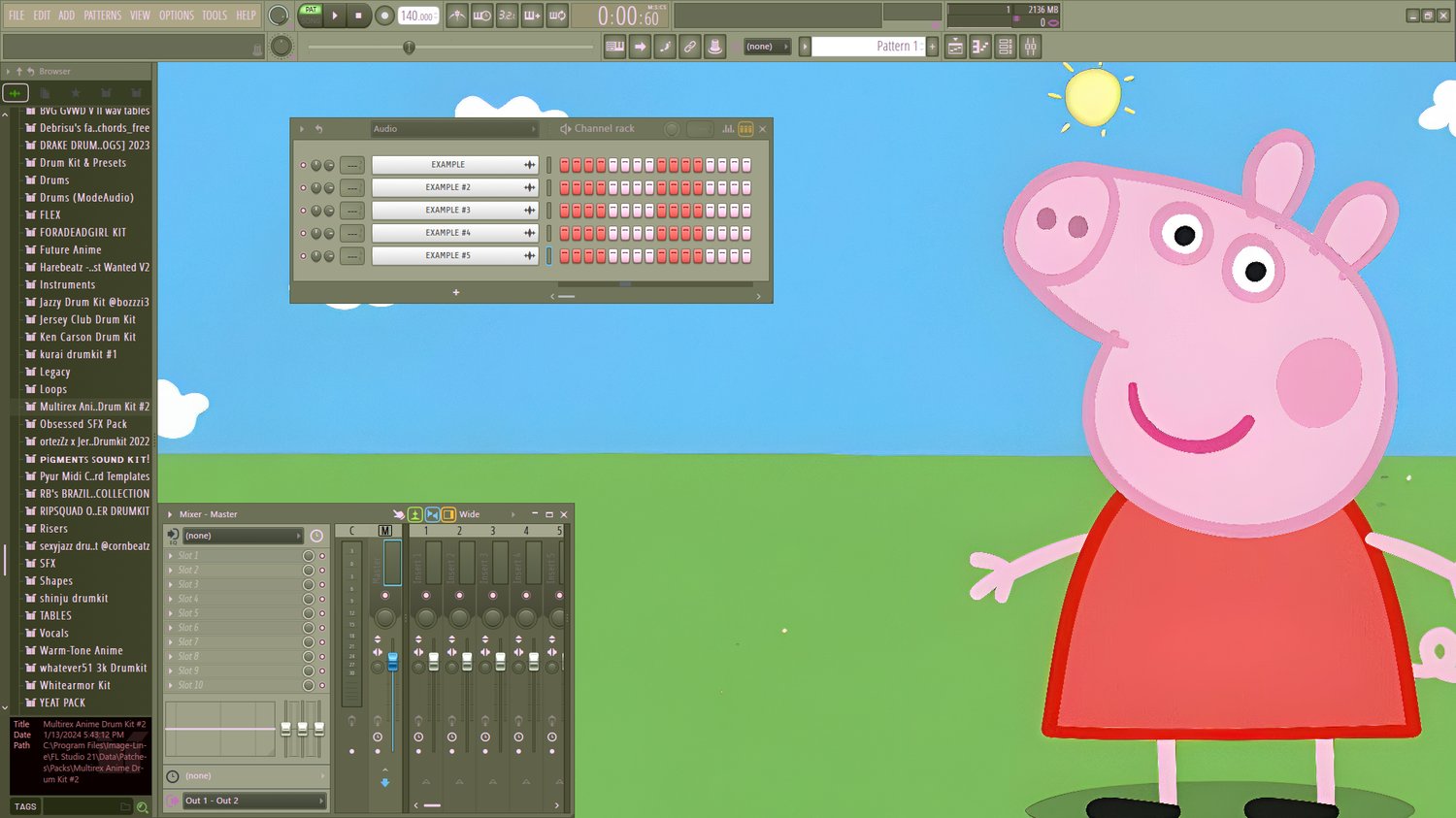The height and width of the screenshot is (818, 1456).
Task: Click the swing knob in Channel rack header
Action: pos(671,129)
